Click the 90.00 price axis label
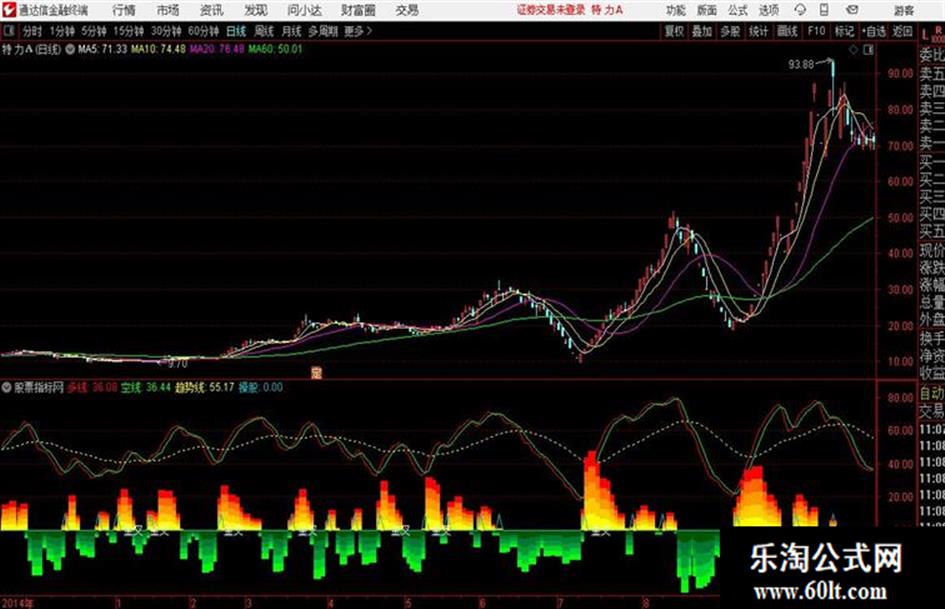Image resolution: width=945 pixels, height=609 pixels. coord(900,74)
